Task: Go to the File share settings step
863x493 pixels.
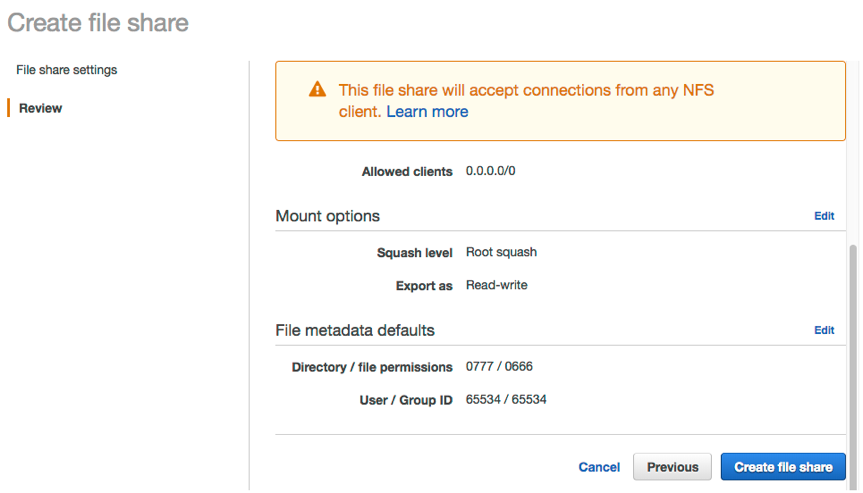Action: click(67, 70)
